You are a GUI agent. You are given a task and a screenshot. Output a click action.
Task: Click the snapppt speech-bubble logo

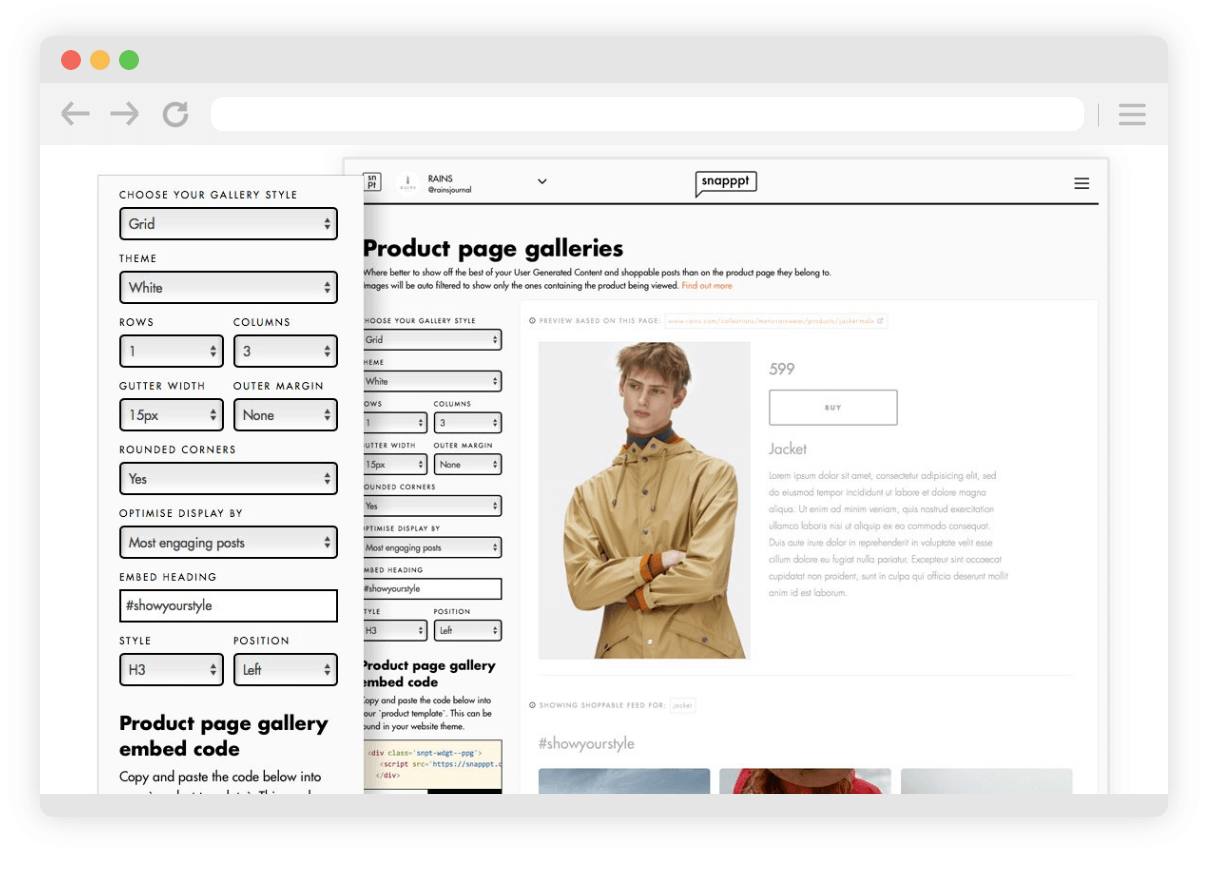point(726,183)
